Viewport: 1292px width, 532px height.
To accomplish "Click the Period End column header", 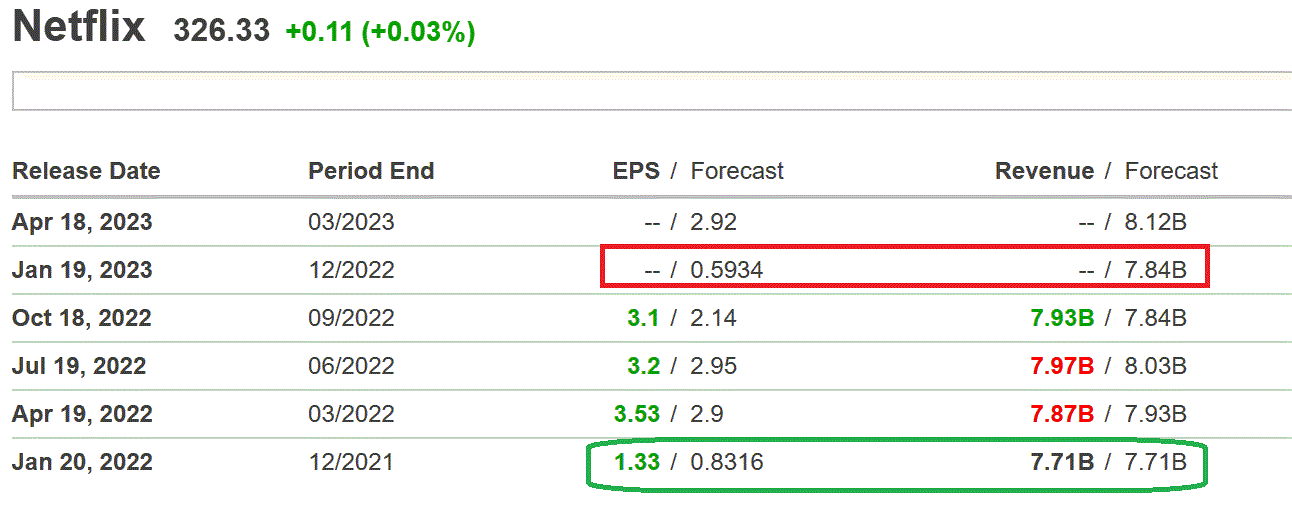I will tap(371, 171).
